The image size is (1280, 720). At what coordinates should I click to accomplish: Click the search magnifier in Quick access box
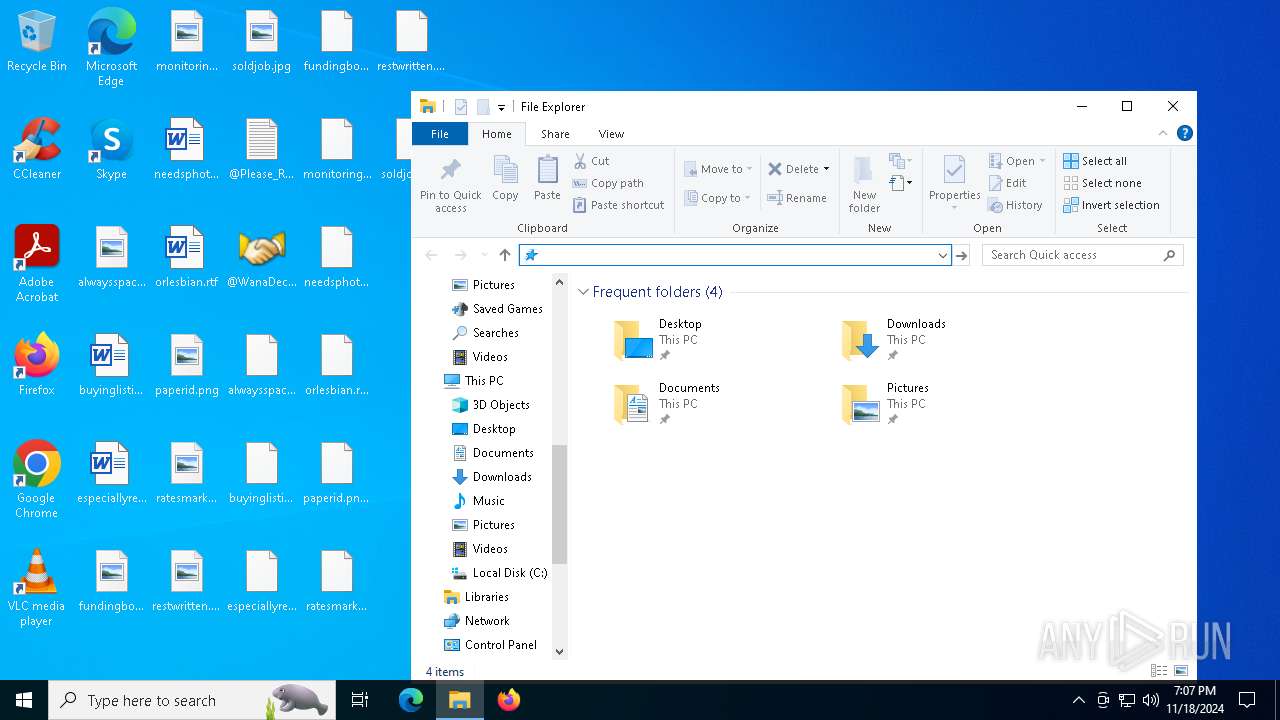pyautogui.click(x=1169, y=255)
